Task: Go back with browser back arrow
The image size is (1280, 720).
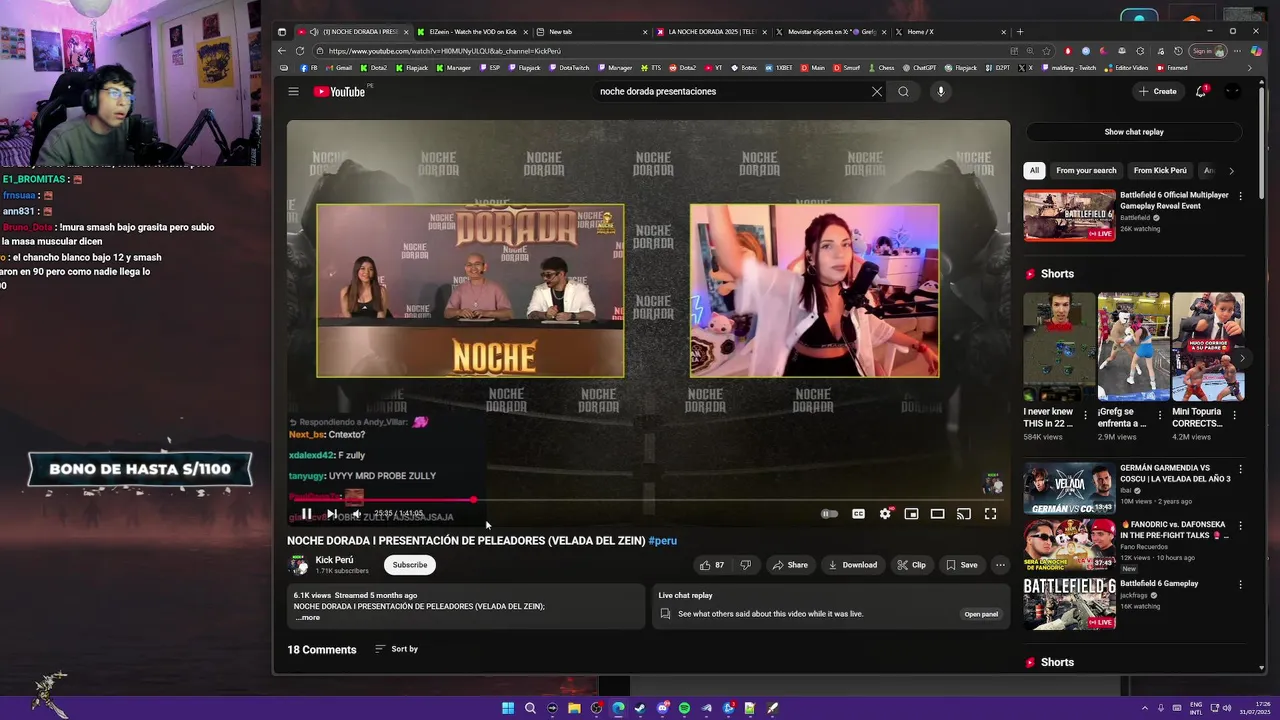Action: [282, 51]
